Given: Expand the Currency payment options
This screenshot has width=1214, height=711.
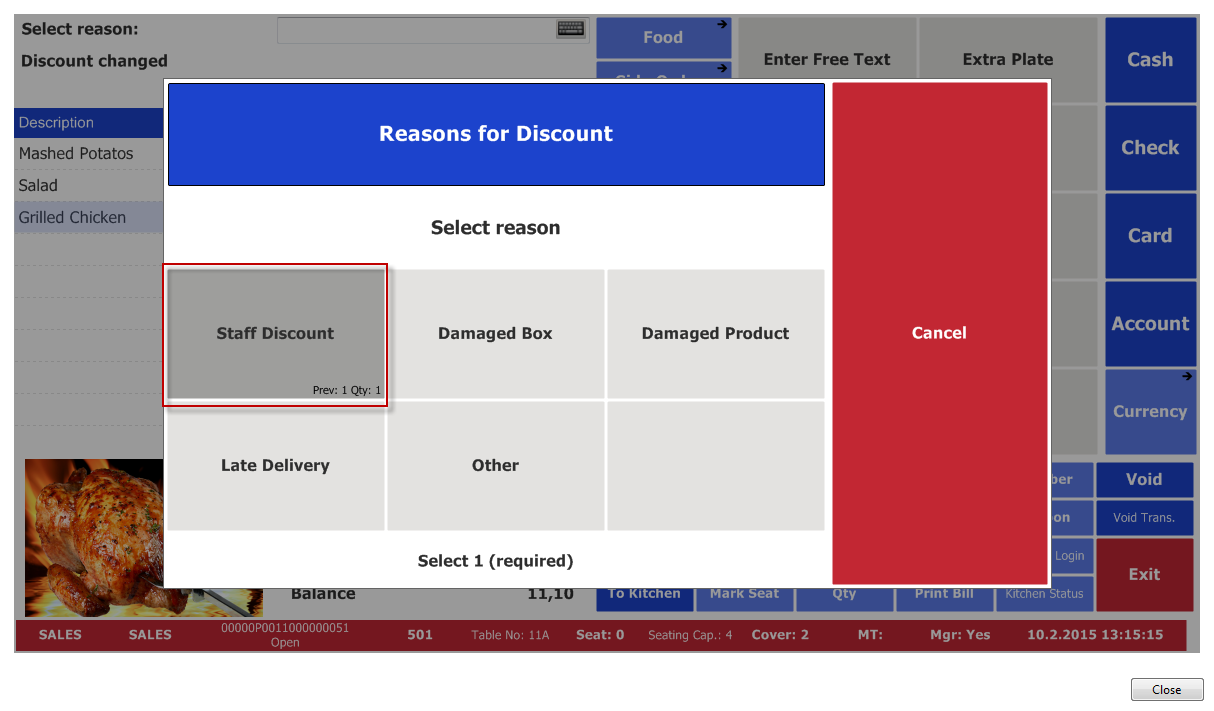Looking at the screenshot, I should click(1150, 411).
